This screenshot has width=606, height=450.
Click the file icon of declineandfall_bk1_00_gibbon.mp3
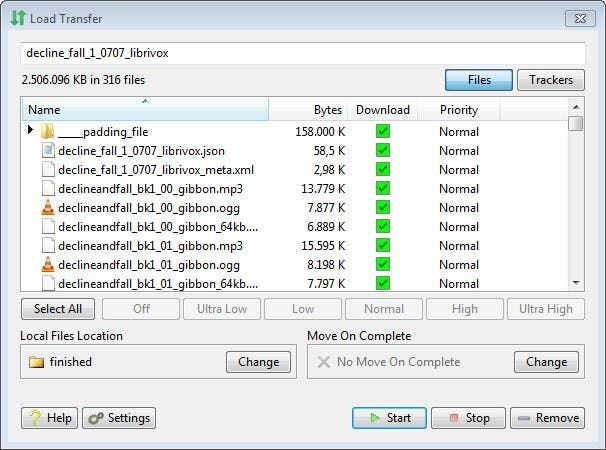point(48,188)
